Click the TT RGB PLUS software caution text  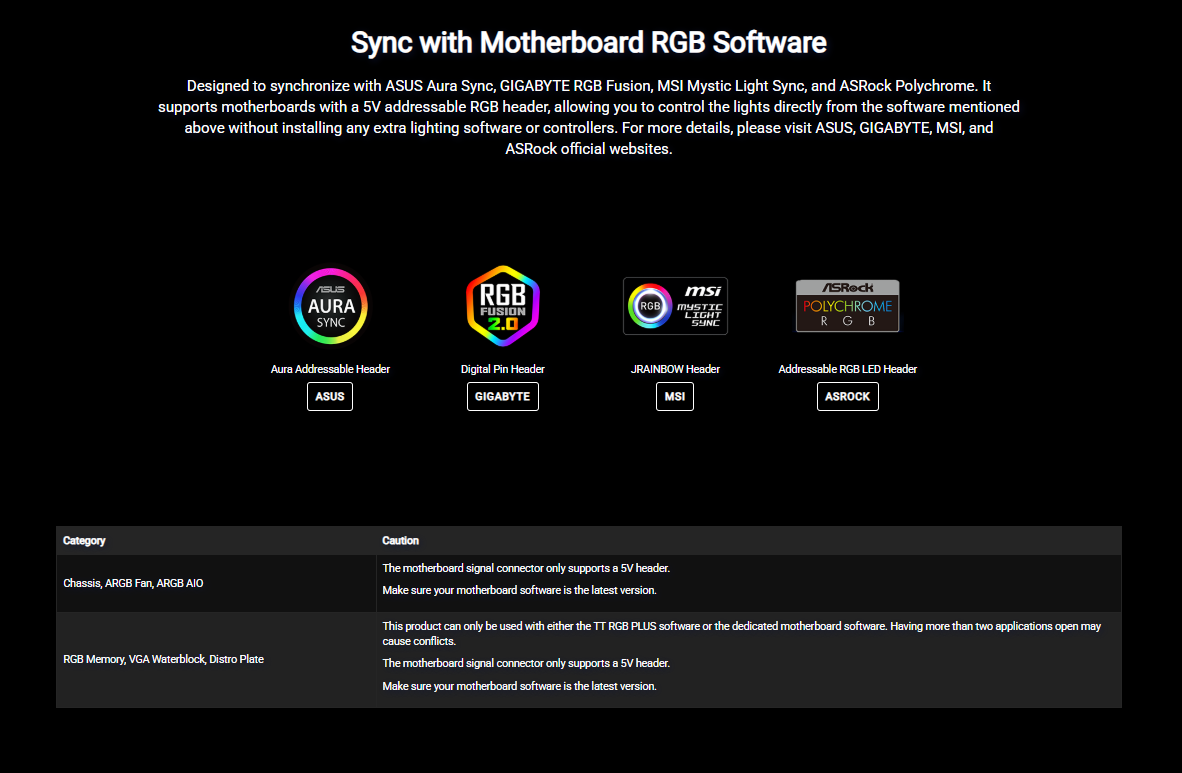coord(740,633)
